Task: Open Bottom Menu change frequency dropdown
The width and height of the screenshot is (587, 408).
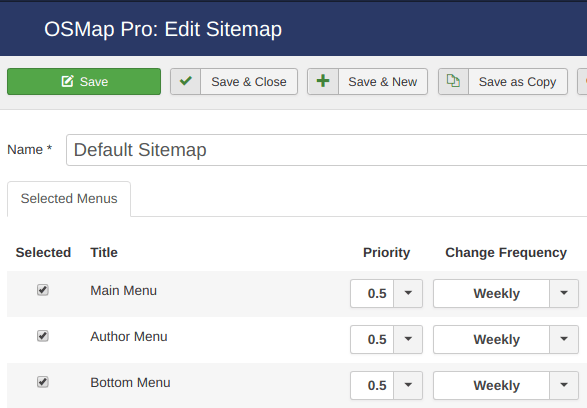Action: click(506, 386)
